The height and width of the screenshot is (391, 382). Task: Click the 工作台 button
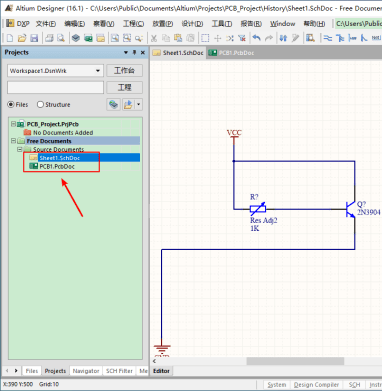pos(125,71)
